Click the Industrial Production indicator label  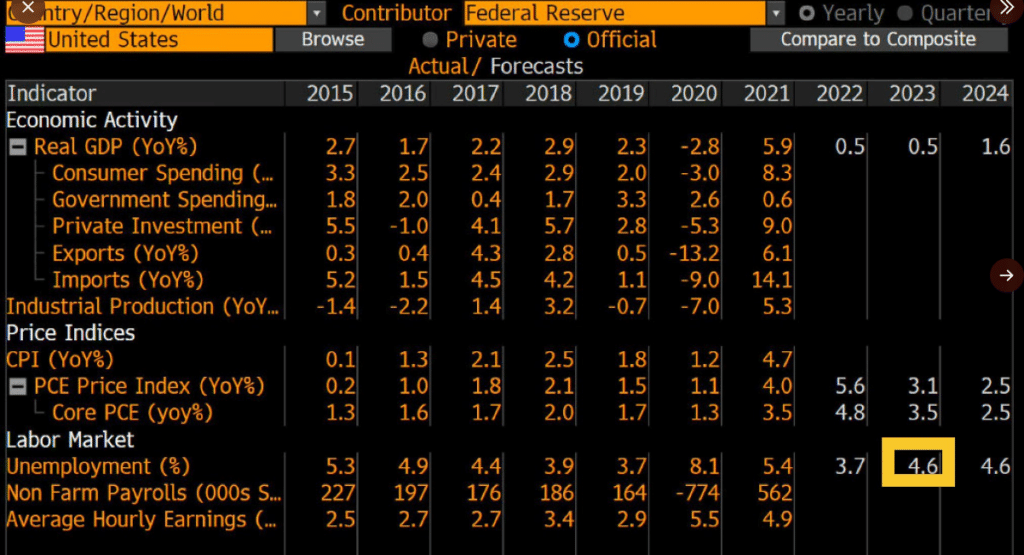click(142, 306)
